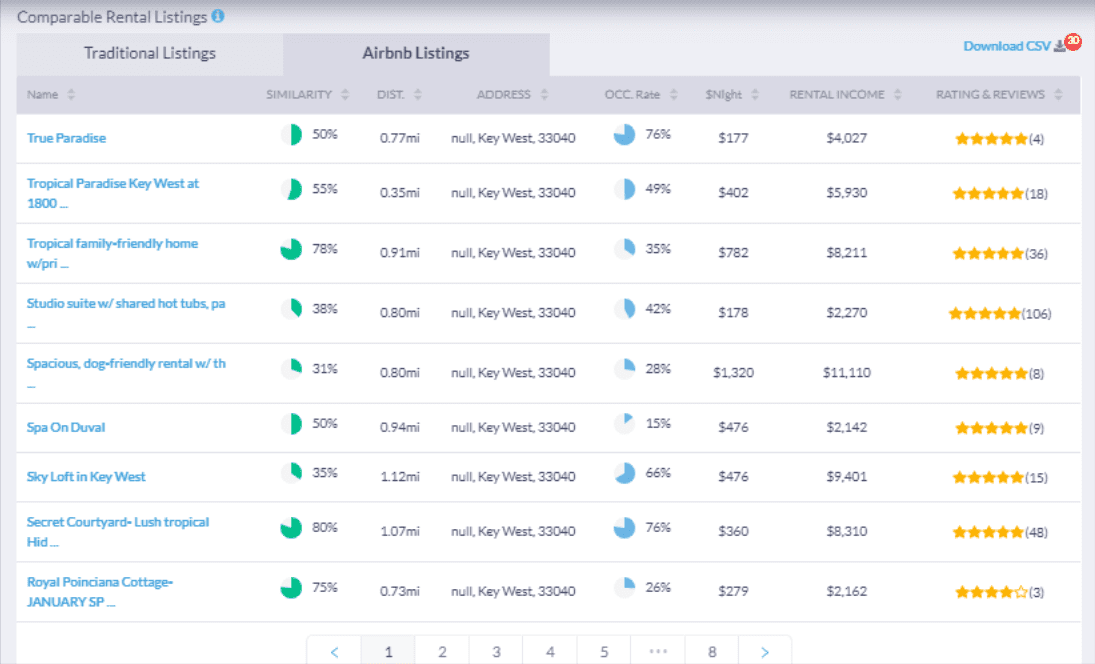Sort by RENTAL INCOME column

point(898,95)
